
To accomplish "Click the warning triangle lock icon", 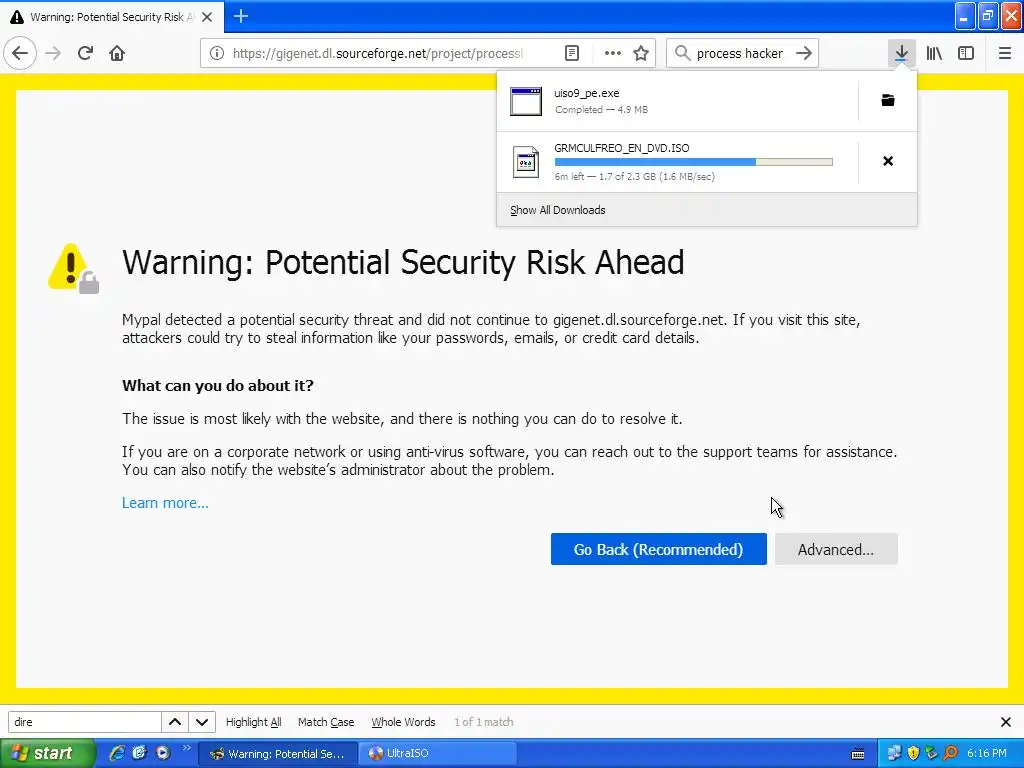I will point(74,268).
